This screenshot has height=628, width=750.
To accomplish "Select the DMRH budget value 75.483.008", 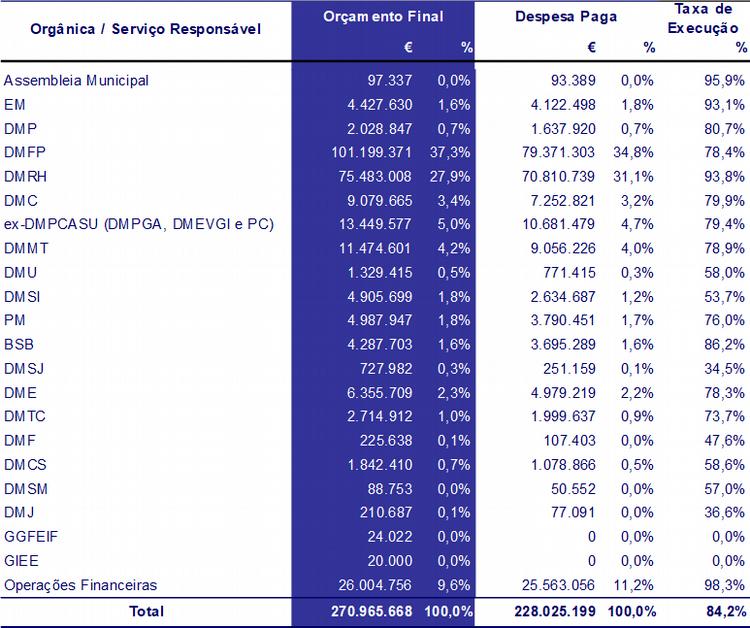I will coord(370,176).
